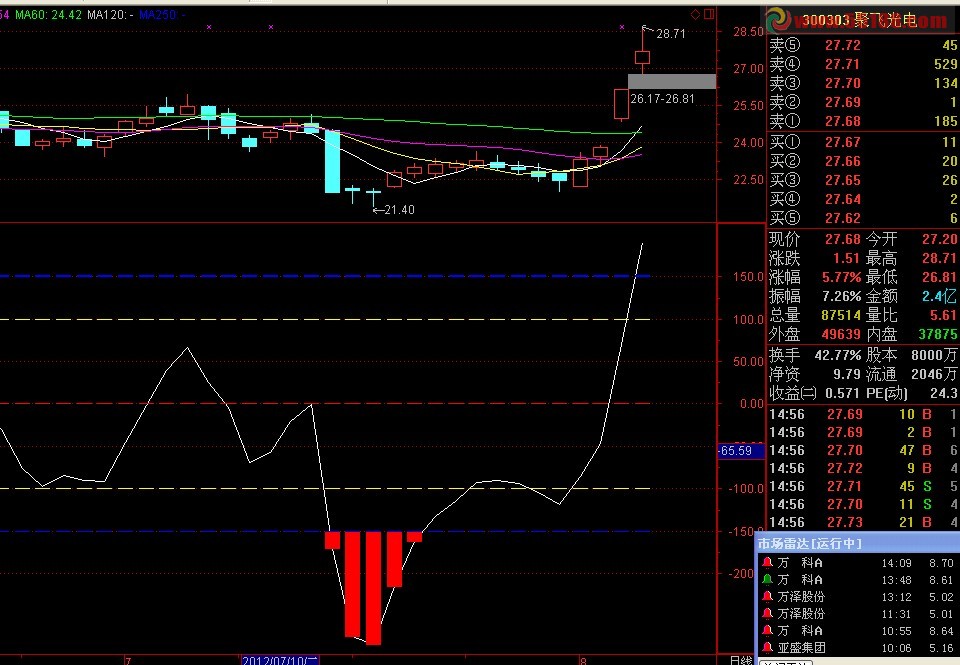The width and height of the screenshot is (960, 665).
Task: Click the green bell for 万科A at 13:48
Action: [767, 579]
